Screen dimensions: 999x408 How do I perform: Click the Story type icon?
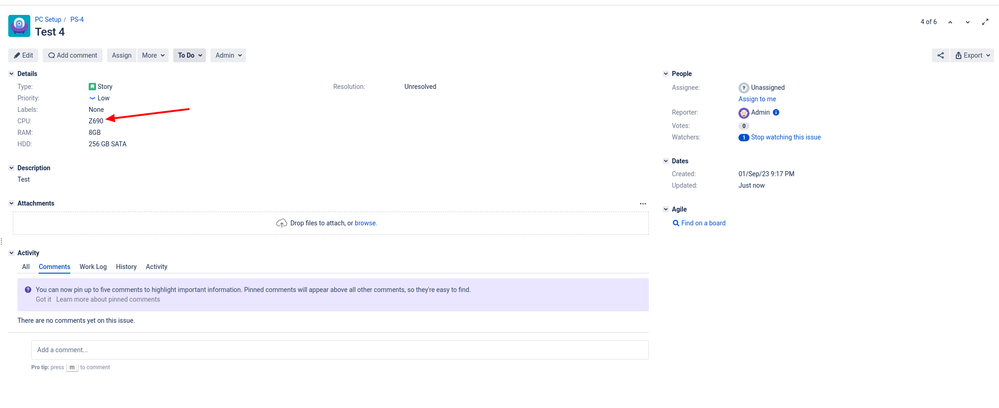pyautogui.click(x=92, y=87)
